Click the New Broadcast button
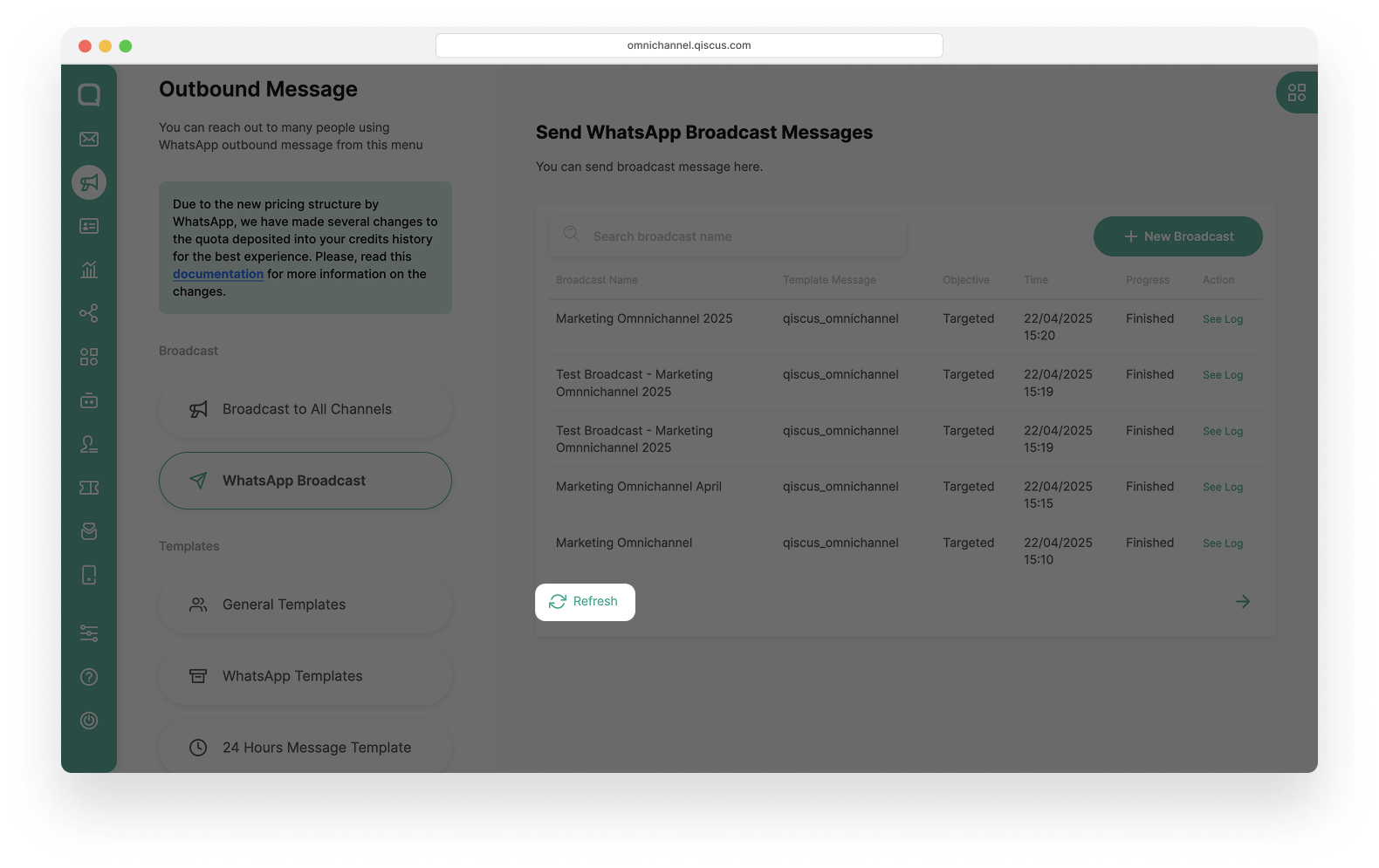 pos(1178,236)
